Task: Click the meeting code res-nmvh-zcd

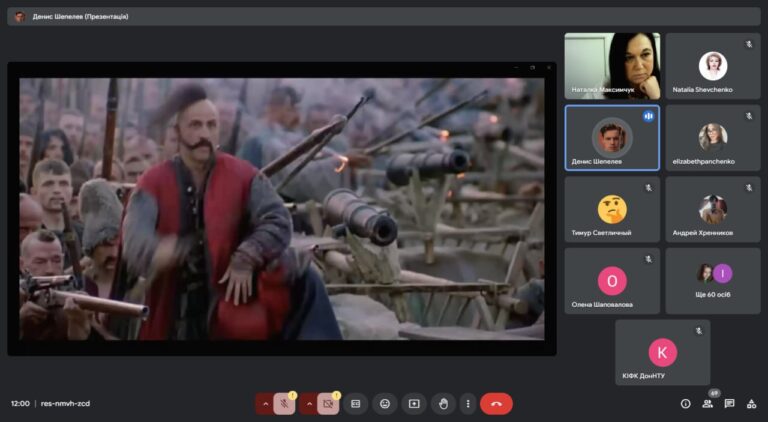Action: (65, 404)
